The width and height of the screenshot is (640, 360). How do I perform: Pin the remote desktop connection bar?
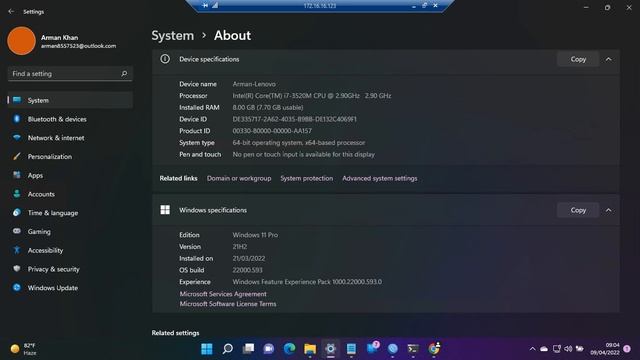point(205,5)
